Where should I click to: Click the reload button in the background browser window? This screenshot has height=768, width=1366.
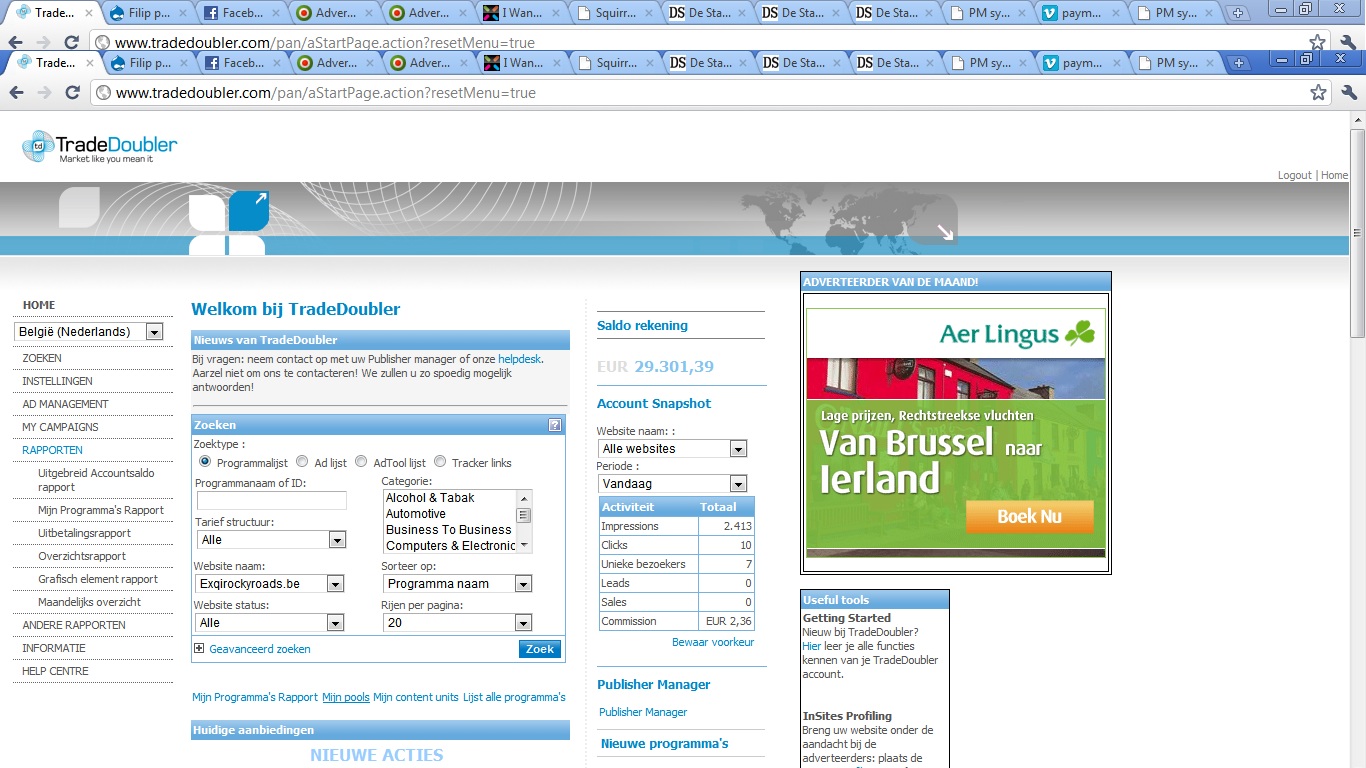coord(72,42)
